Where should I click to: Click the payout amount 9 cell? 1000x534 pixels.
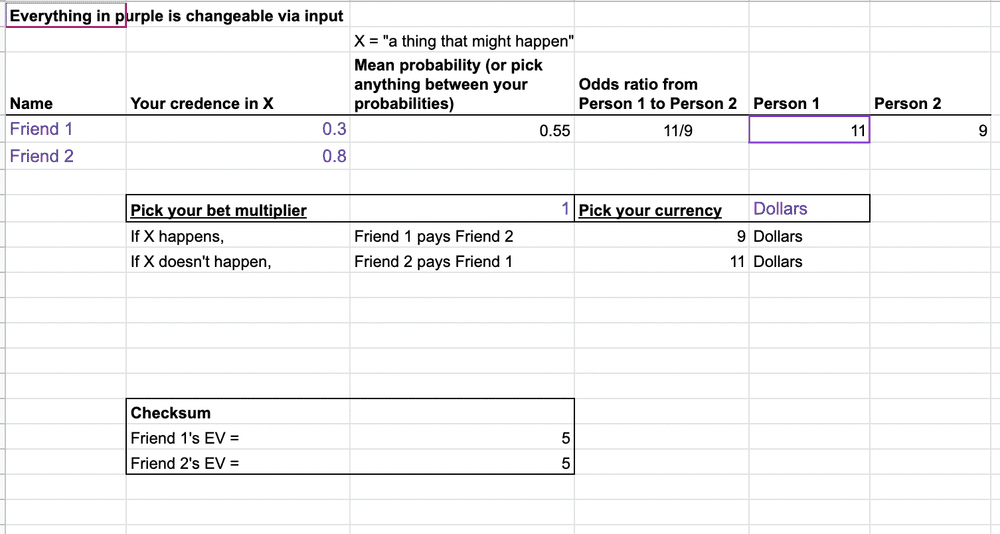point(661,235)
